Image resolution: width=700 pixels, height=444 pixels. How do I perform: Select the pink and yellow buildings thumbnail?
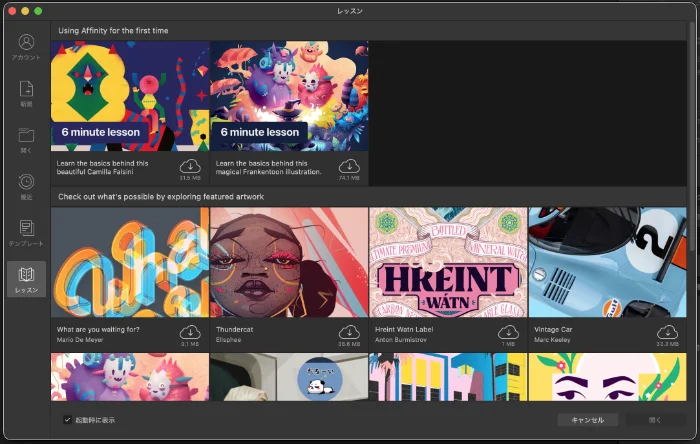(448, 377)
